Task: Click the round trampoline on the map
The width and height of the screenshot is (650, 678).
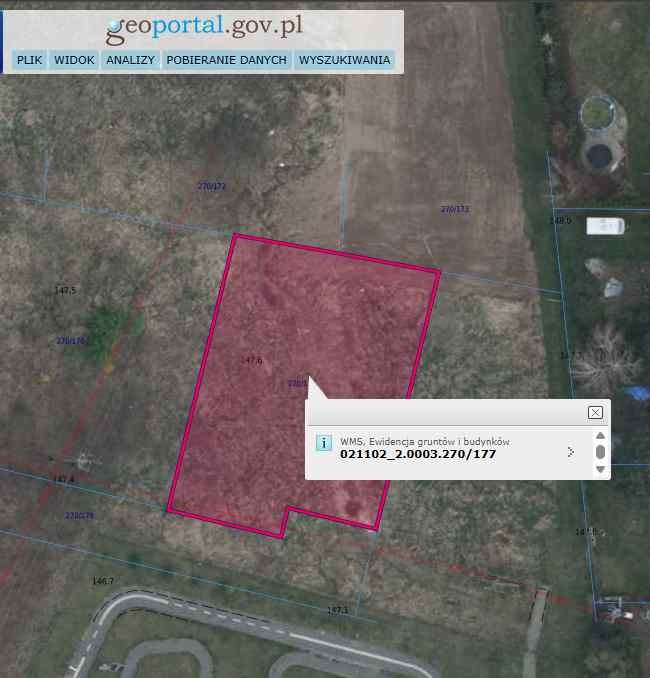Action: 599,156
